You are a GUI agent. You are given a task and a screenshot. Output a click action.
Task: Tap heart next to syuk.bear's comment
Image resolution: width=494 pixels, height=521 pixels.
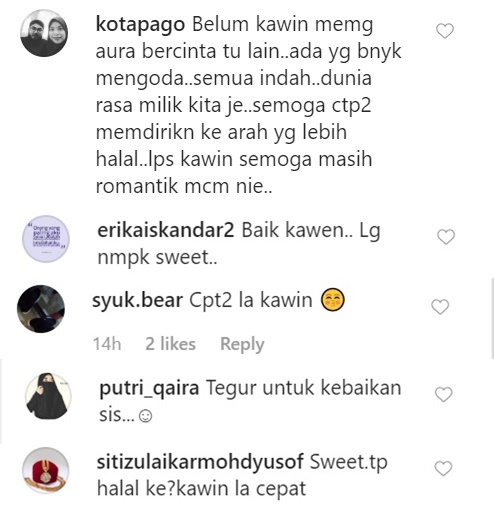[440, 307]
